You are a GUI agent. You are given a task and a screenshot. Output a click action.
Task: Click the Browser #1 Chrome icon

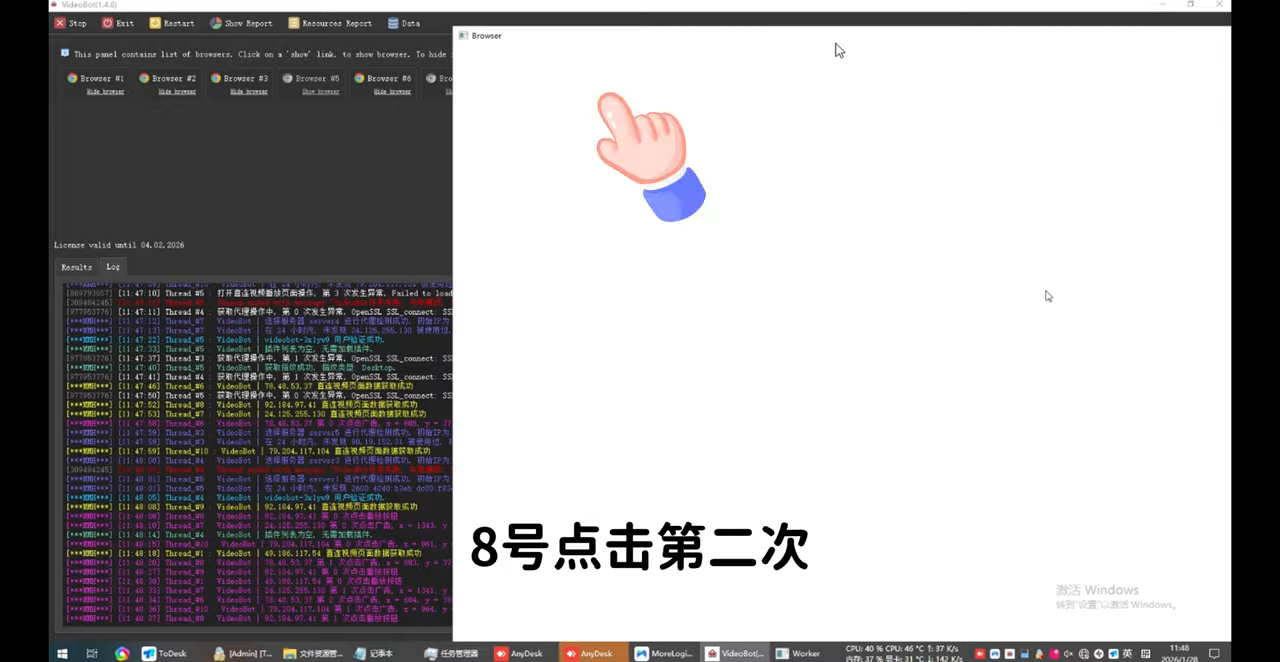[x=72, y=78]
